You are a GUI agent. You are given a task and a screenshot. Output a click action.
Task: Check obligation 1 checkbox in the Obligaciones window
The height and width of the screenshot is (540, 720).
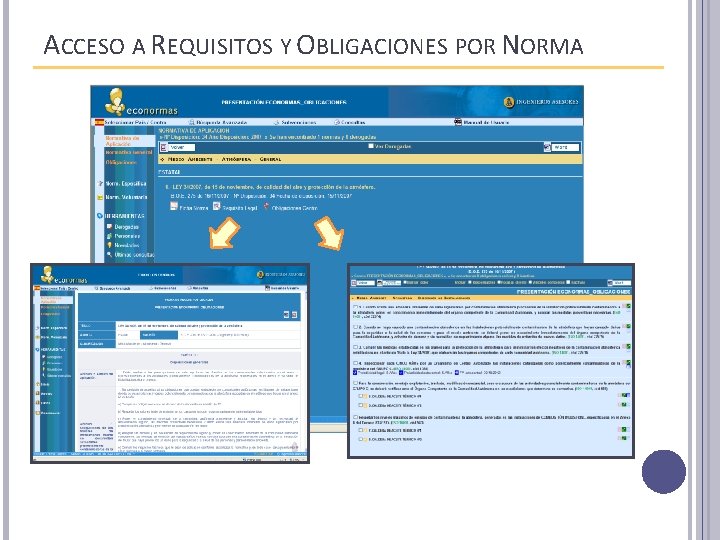coord(355,307)
